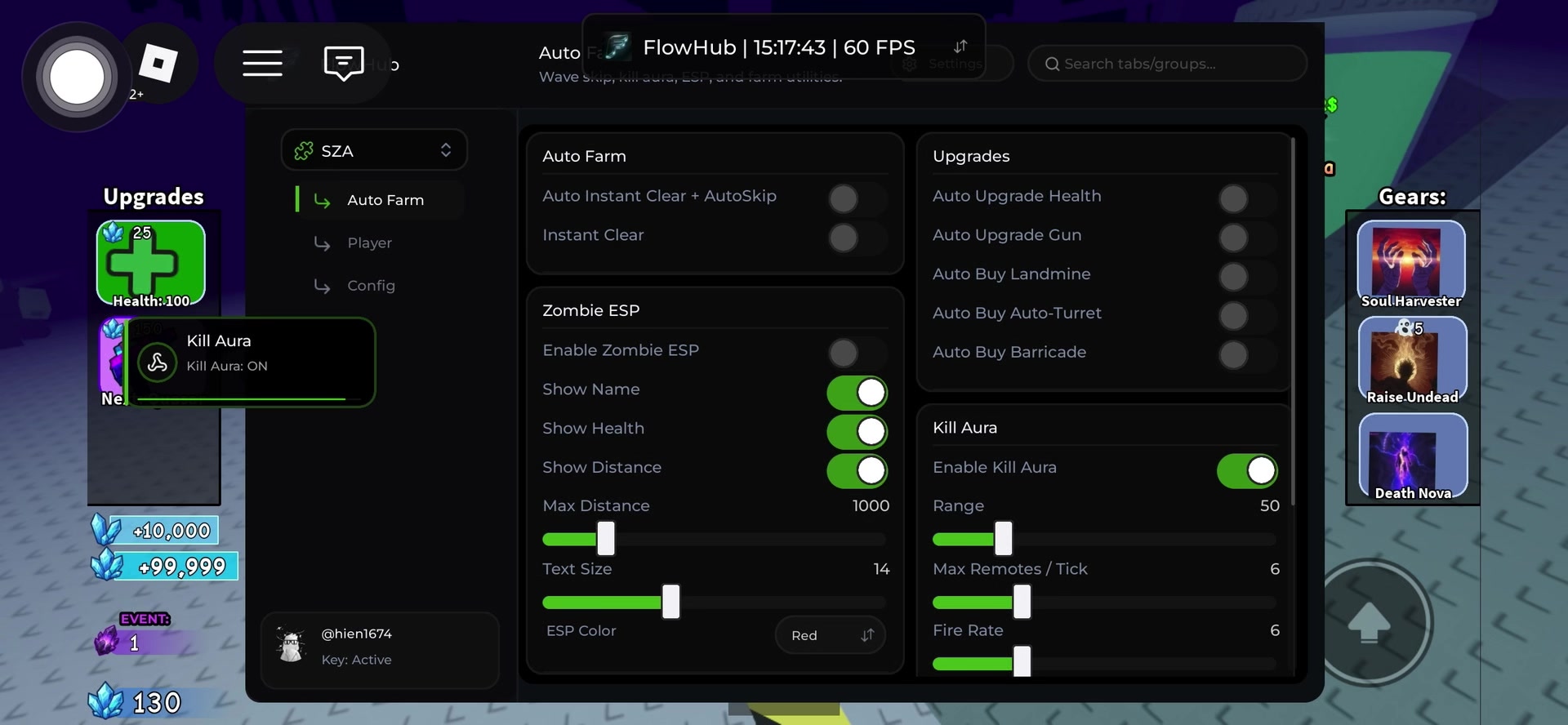Open the Settings button
1568x725 pixels.
pyautogui.click(x=951, y=64)
